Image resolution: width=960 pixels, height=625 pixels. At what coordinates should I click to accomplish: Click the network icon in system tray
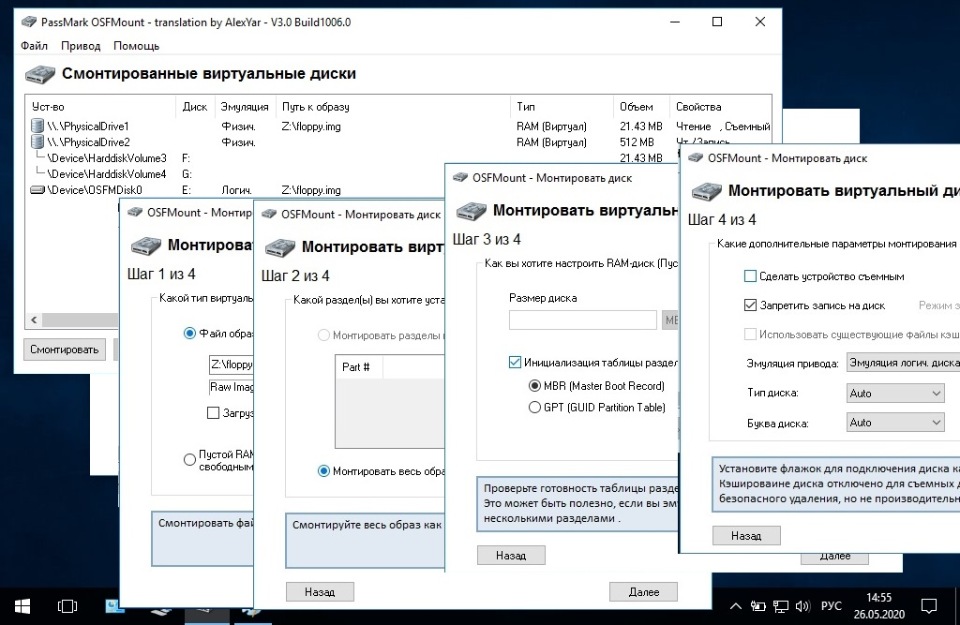(780, 606)
